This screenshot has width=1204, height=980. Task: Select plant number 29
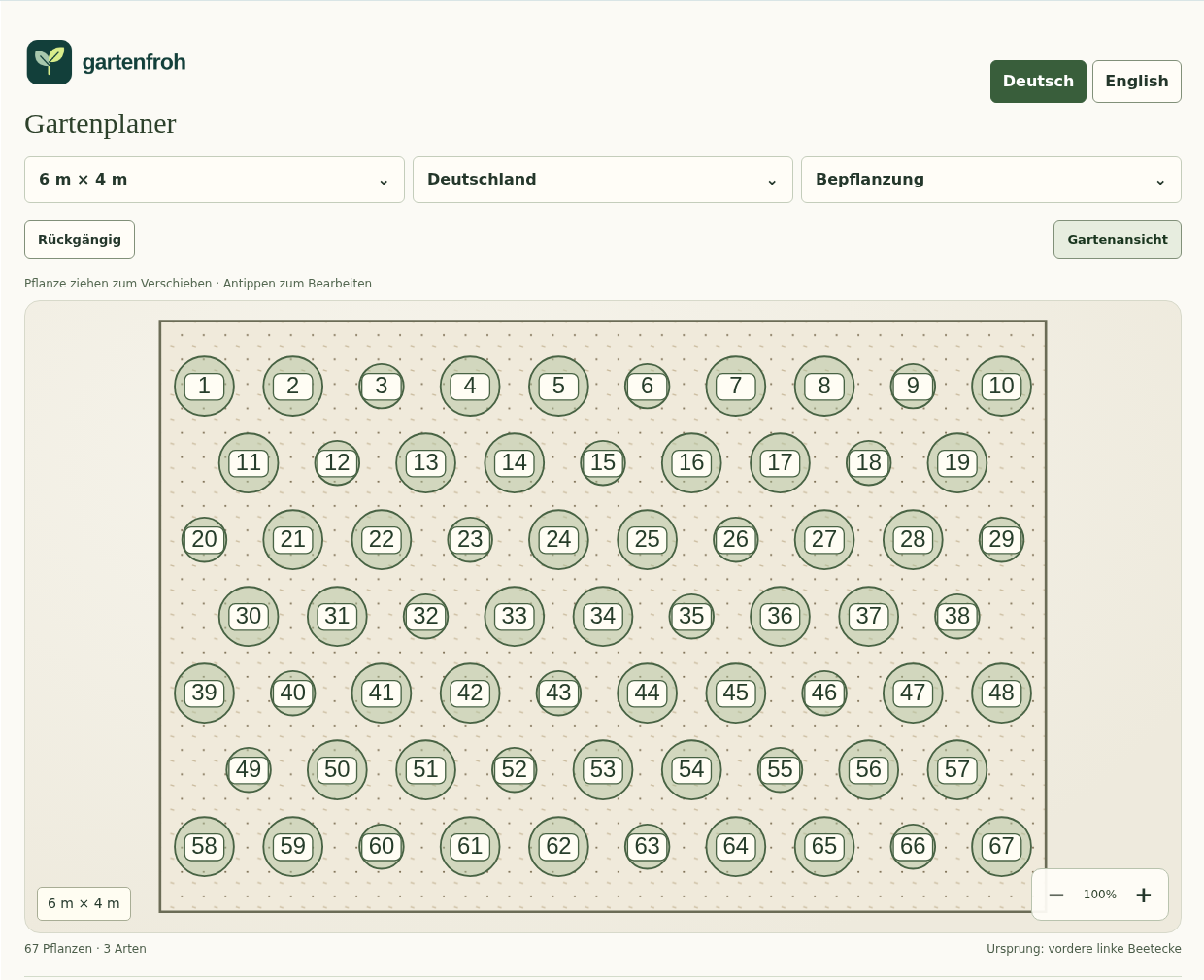(x=1001, y=539)
